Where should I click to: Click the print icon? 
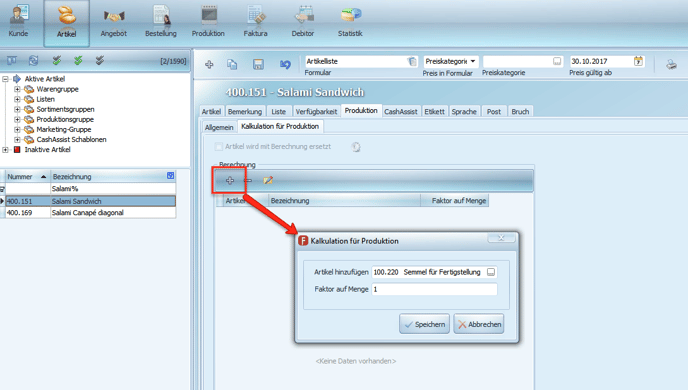(671, 64)
